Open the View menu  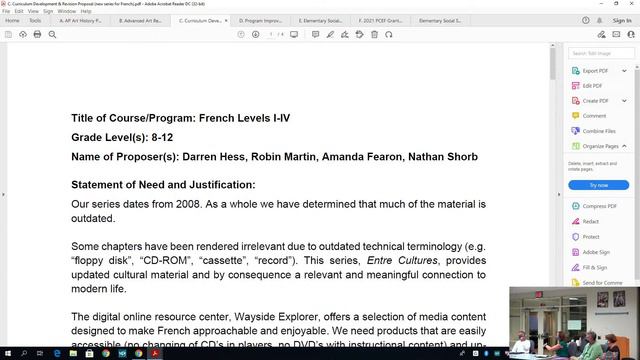coord(33,11)
